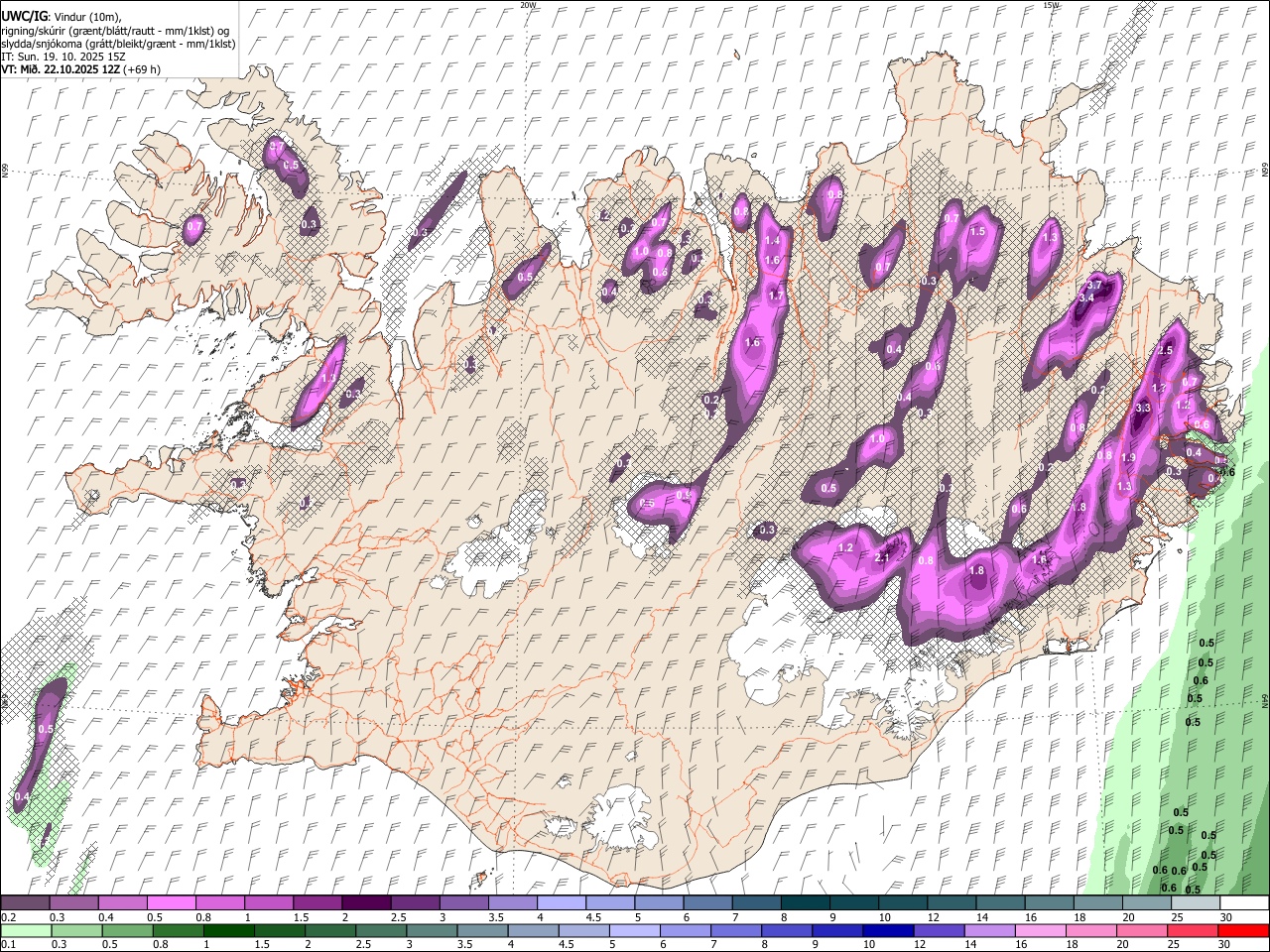The height and width of the screenshot is (952, 1270).
Task: Pick the 14 lavender swatch in lower legend row
Action: coord(988,930)
